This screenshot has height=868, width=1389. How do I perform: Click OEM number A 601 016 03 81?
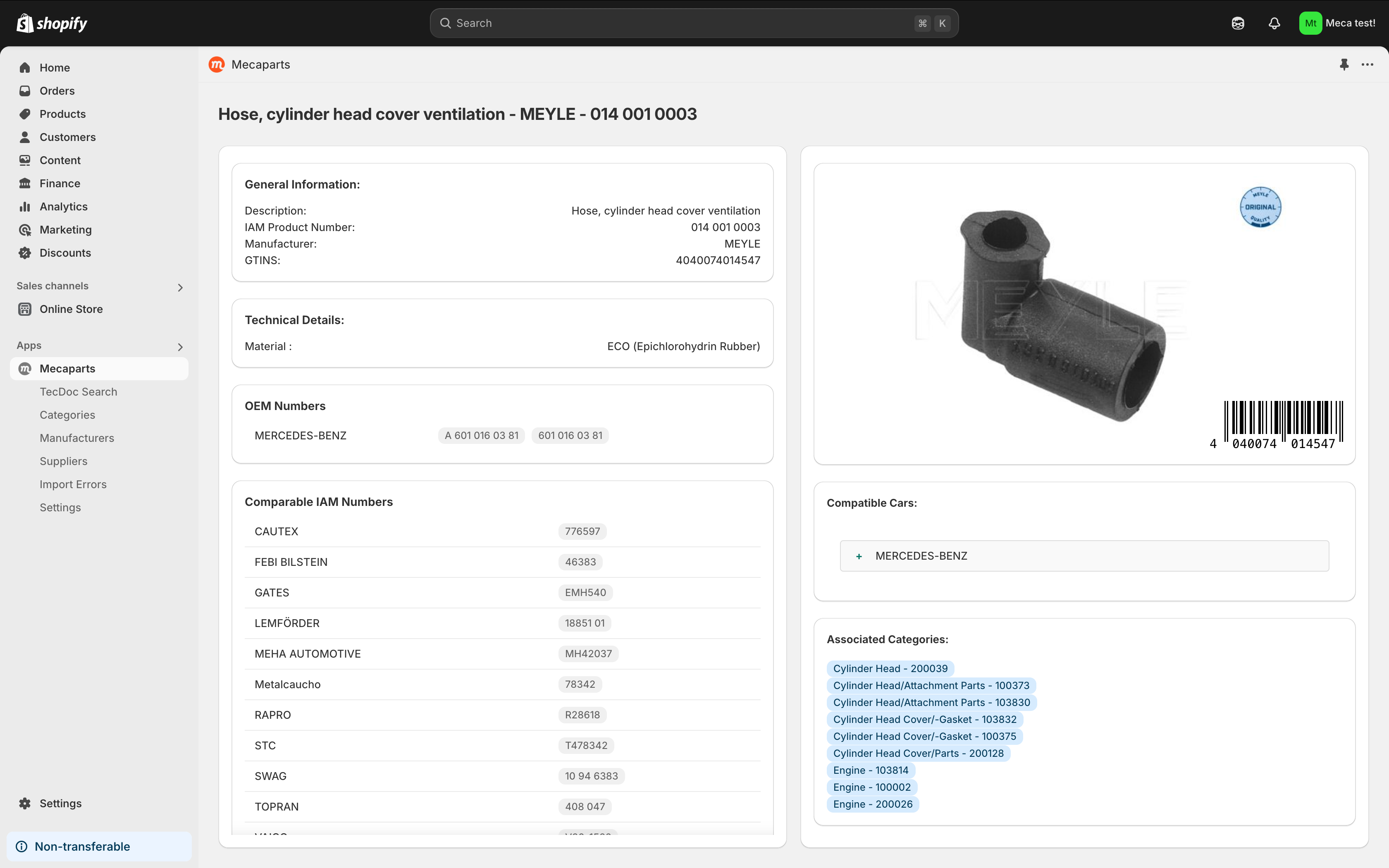pos(481,436)
